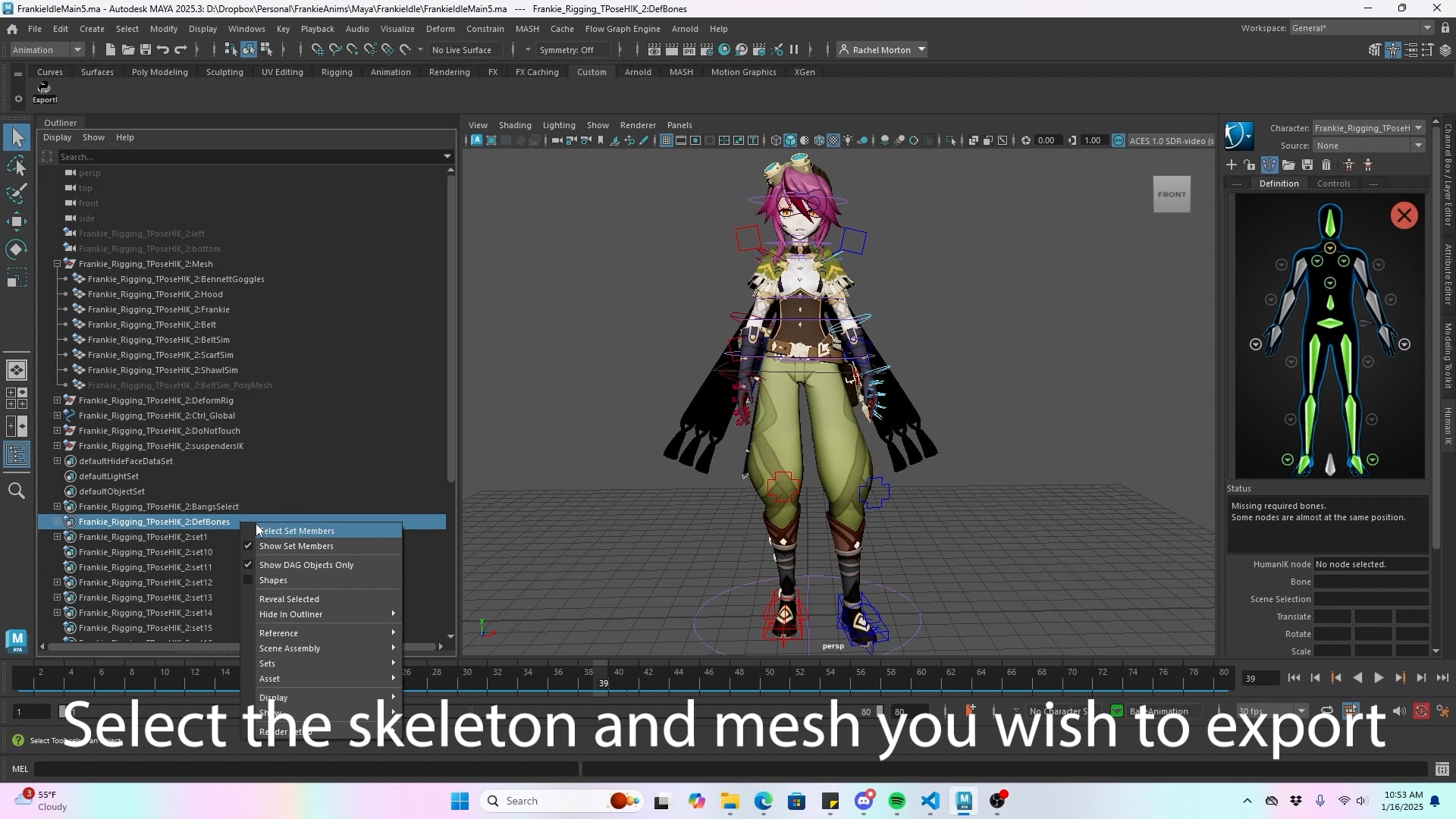
Task: Open scene folder icon in status line
Action: point(128,50)
